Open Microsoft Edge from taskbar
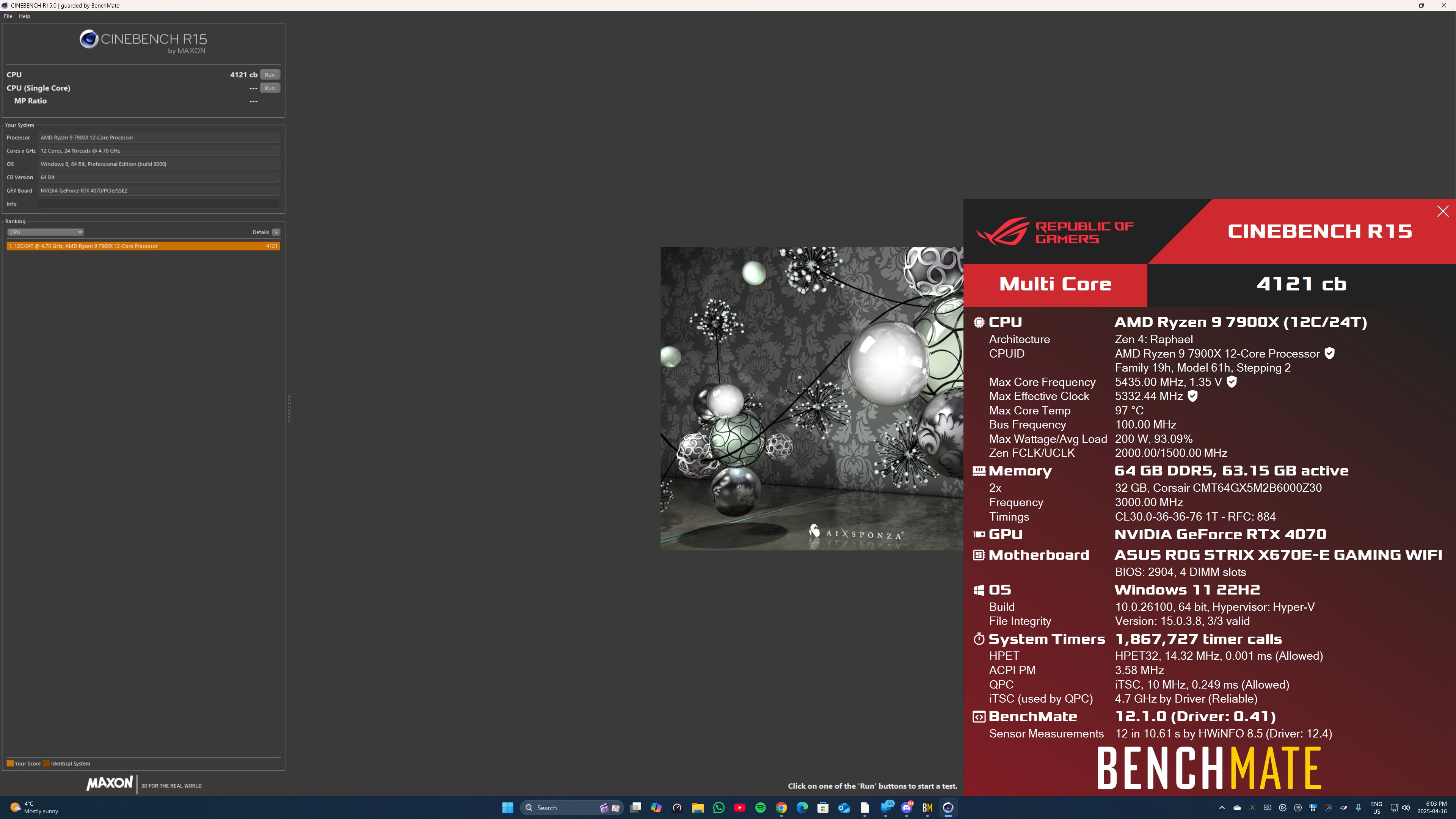1456x819 pixels. 802,808
